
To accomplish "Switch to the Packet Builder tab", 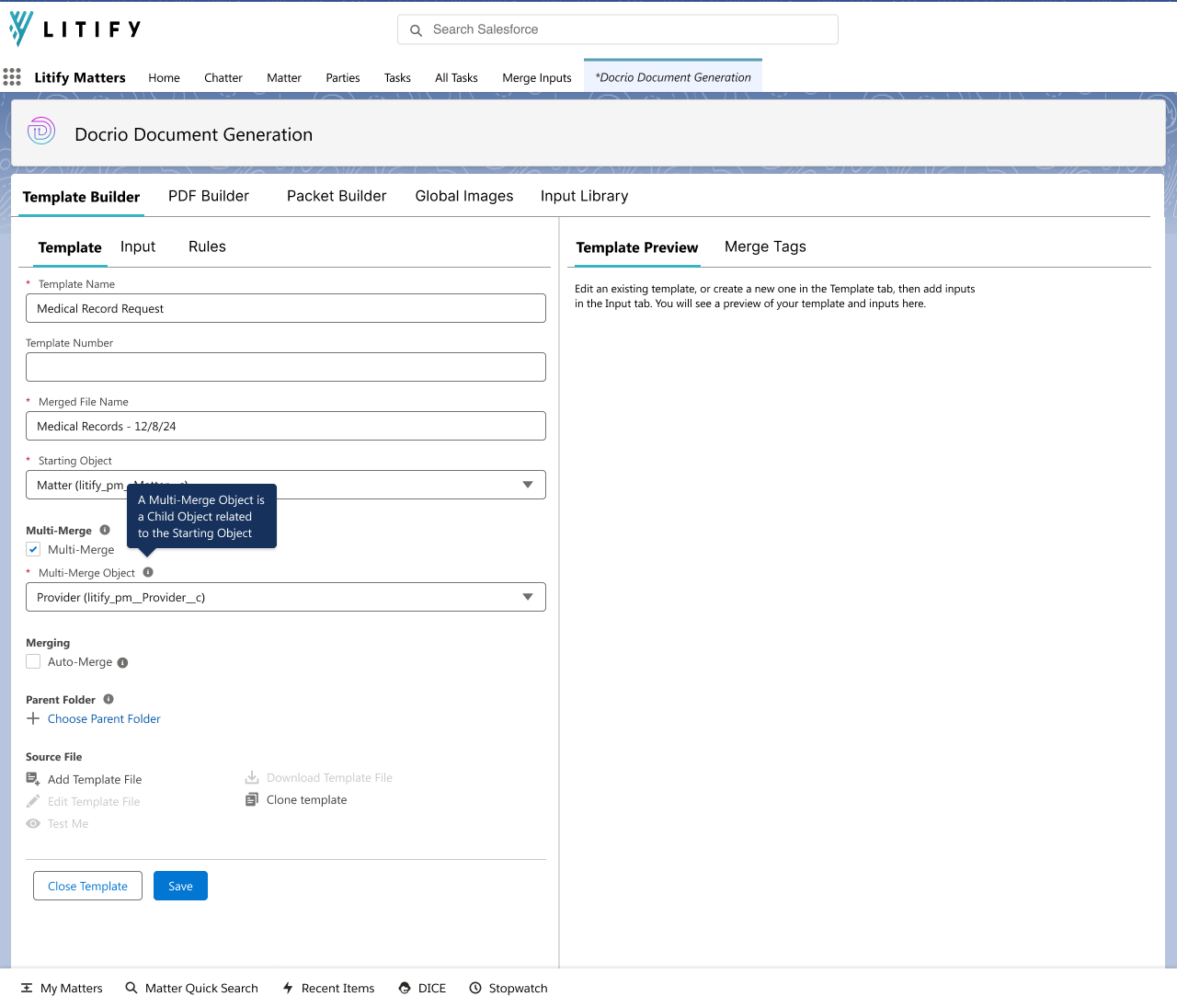I will (x=337, y=196).
